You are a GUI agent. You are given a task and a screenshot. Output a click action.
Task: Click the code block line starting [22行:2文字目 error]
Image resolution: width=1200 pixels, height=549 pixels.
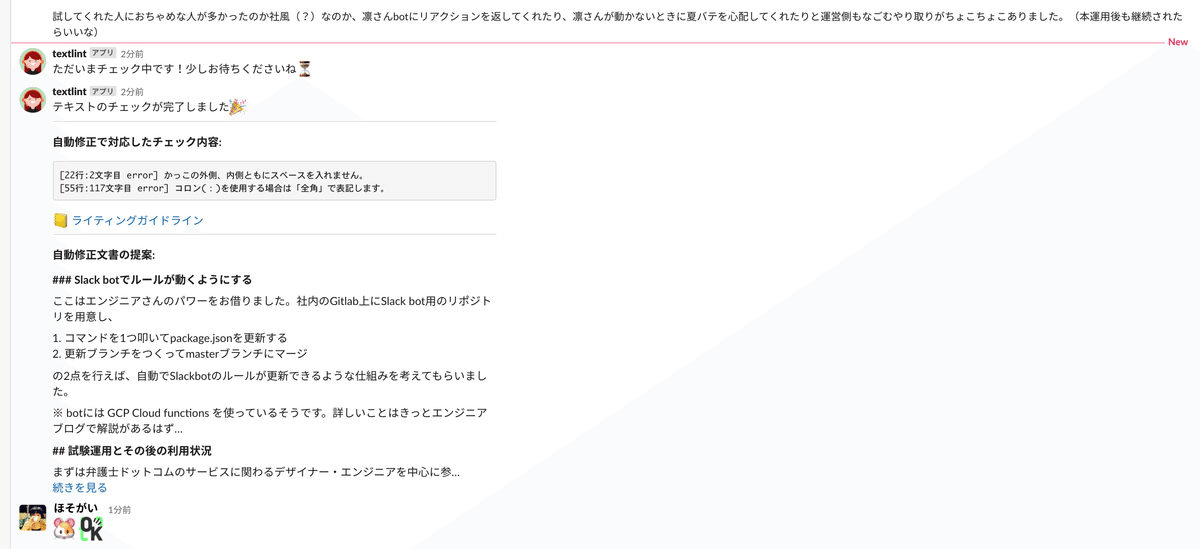pos(212,175)
